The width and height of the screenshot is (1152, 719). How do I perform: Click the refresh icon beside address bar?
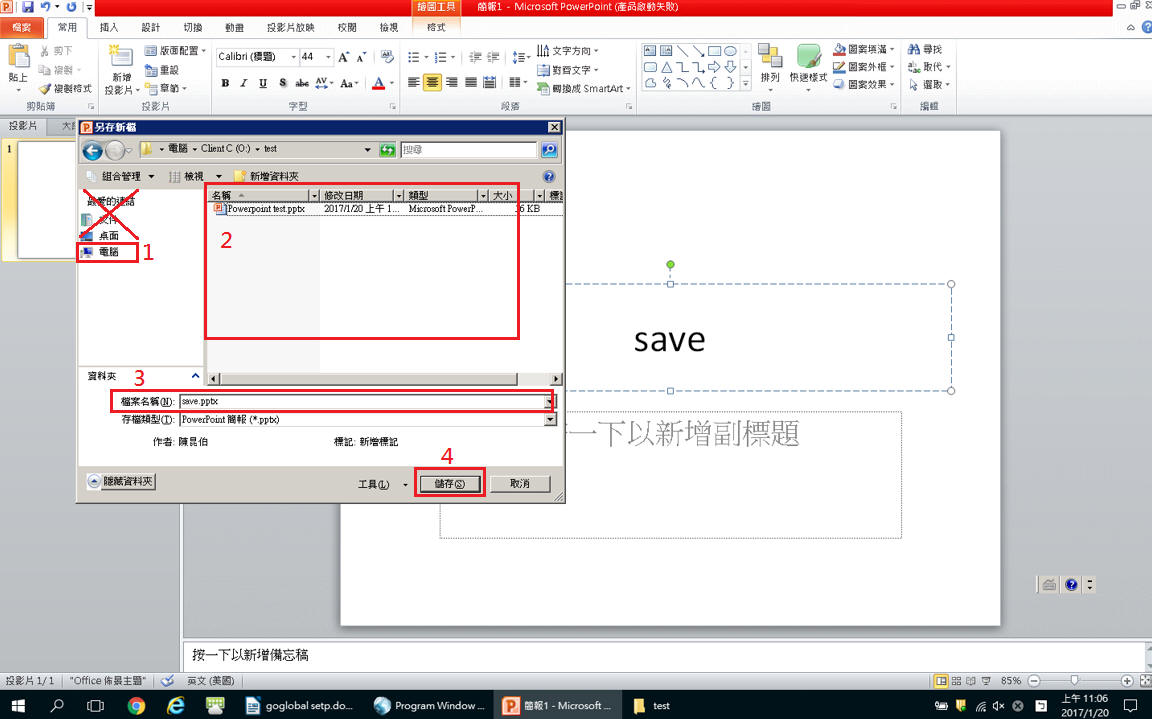(387, 150)
